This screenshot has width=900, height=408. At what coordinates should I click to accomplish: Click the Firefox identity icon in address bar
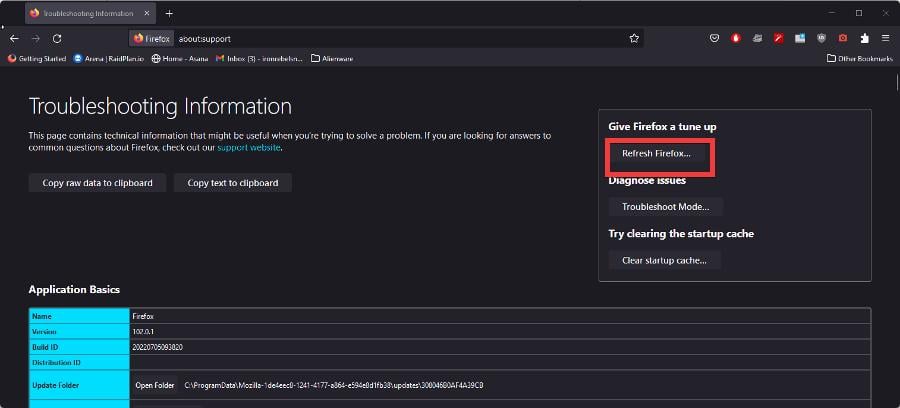[152, 38]
